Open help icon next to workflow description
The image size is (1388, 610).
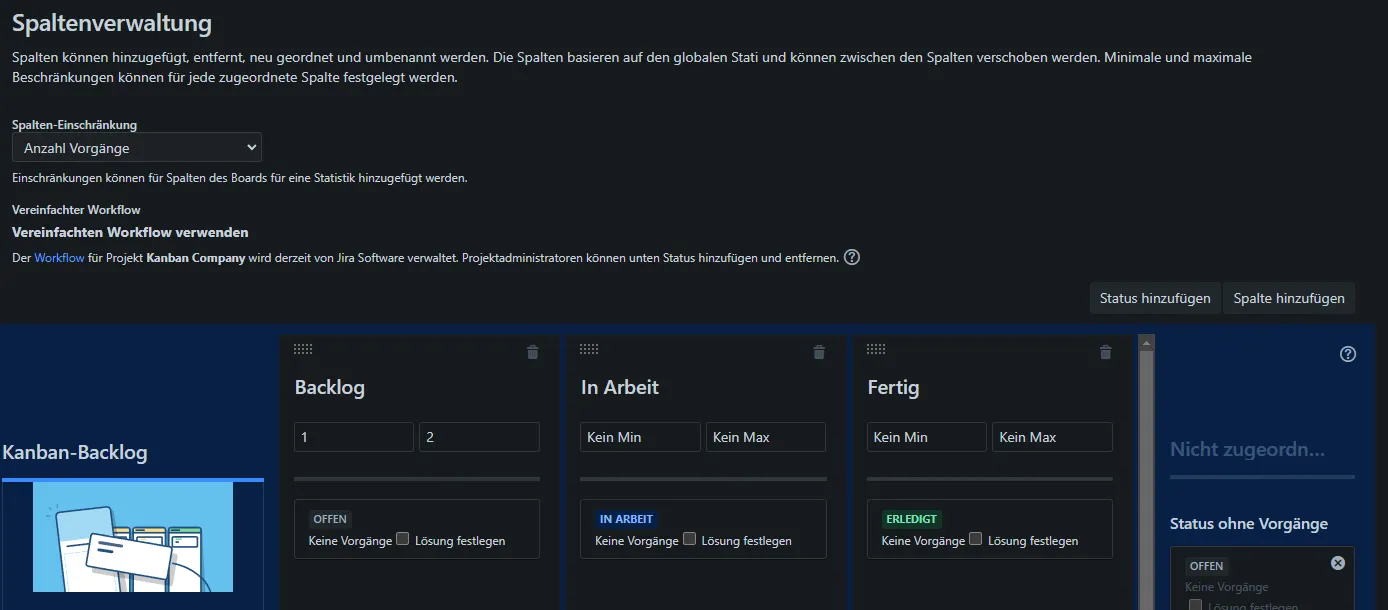point(852,257)
